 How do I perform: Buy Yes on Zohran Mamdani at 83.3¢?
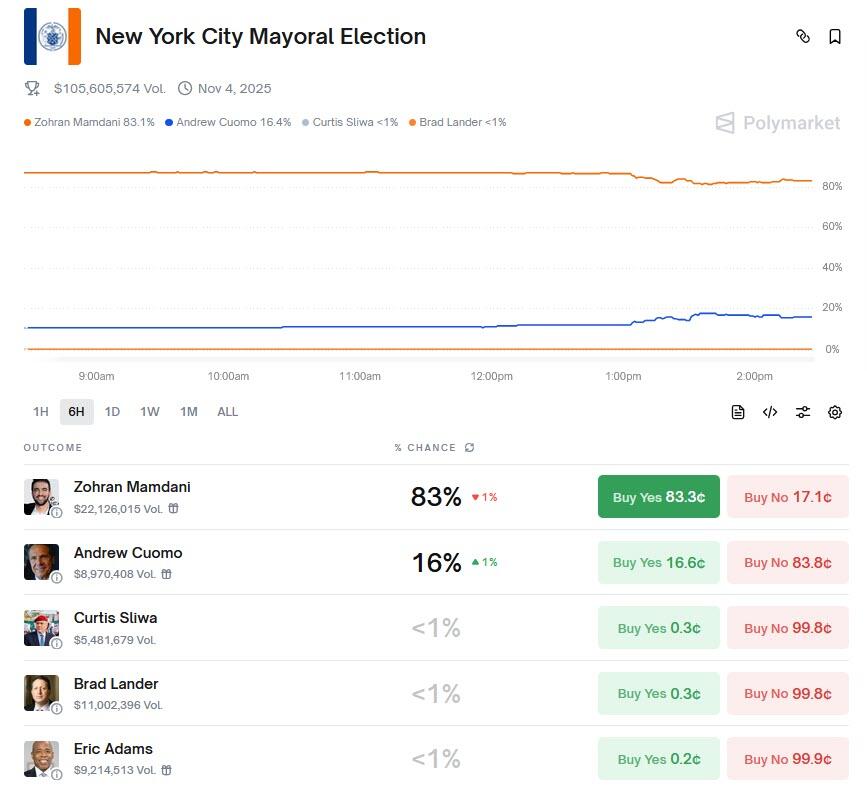tap(658, 497)
